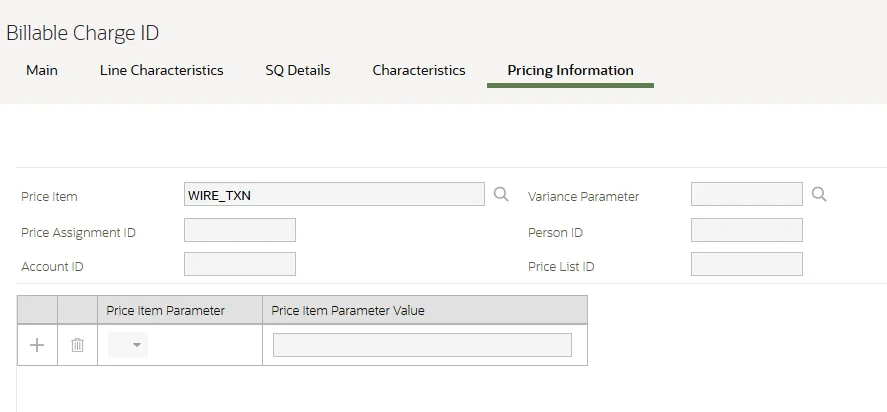Click the search icon beside Price Item

(502, 195)
